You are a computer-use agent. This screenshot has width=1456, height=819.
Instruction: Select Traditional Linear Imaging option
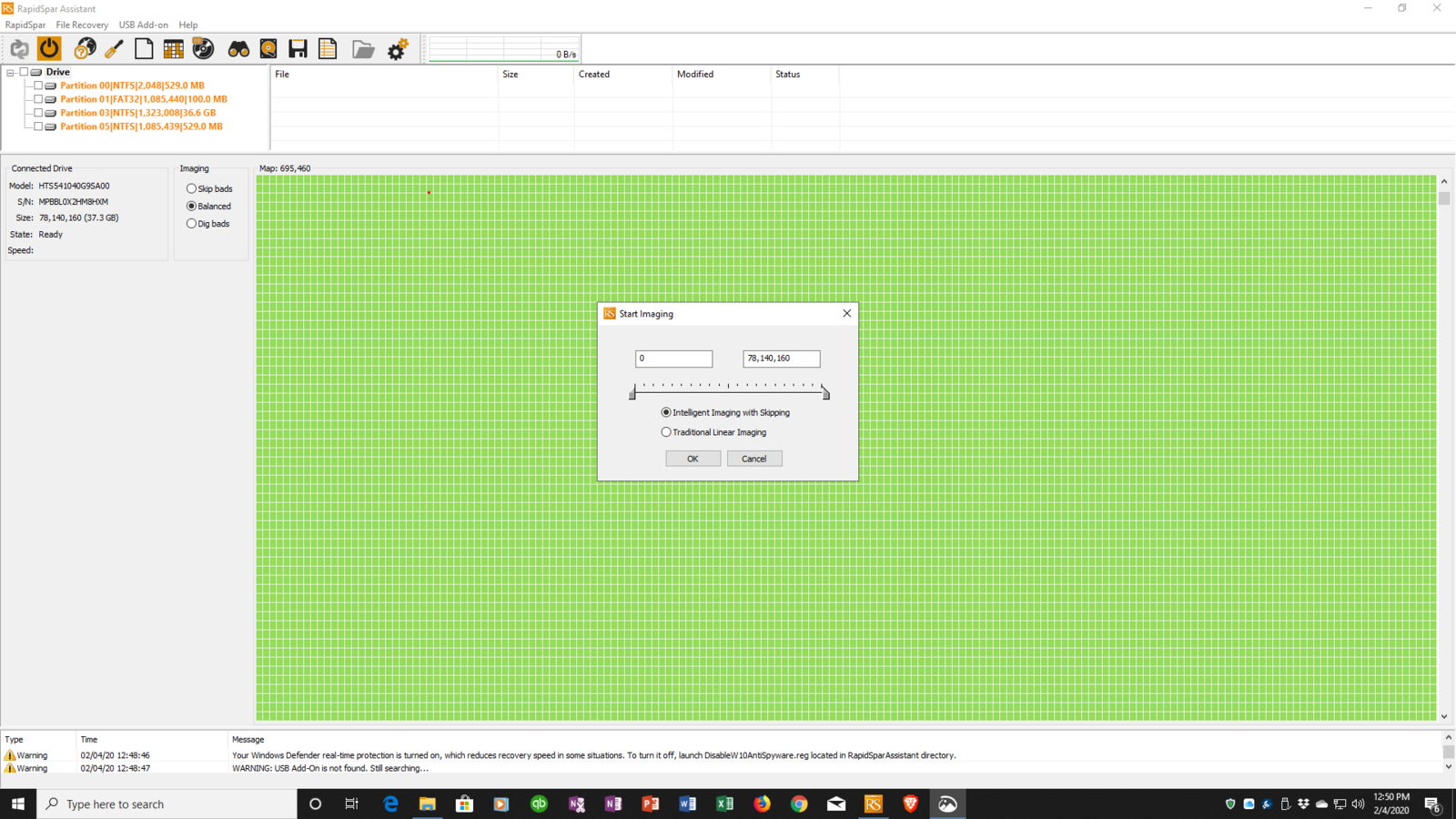666,432
